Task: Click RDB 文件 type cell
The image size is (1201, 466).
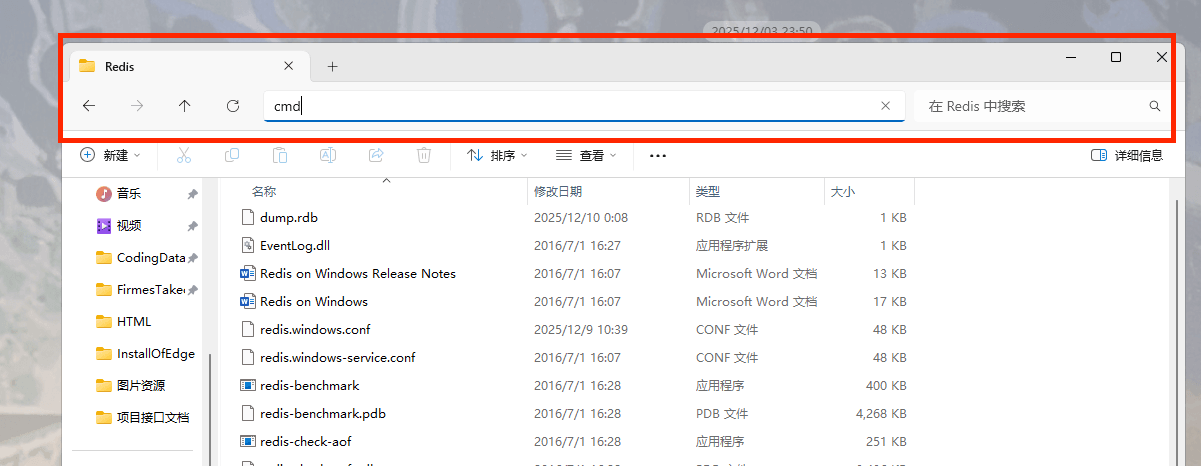Action: [x=723, y=217]
